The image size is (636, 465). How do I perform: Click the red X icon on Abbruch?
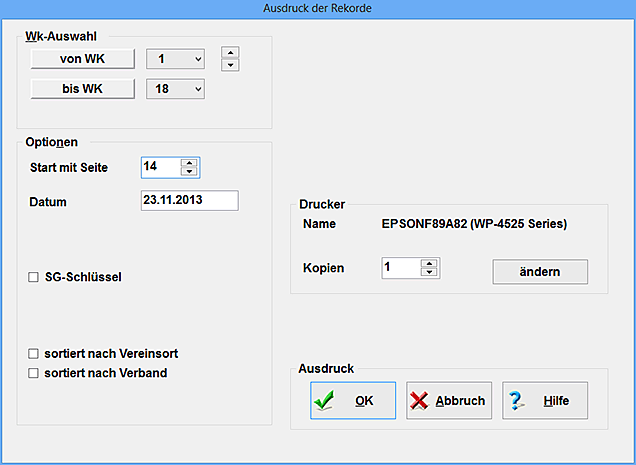click(x=420, y=401)
